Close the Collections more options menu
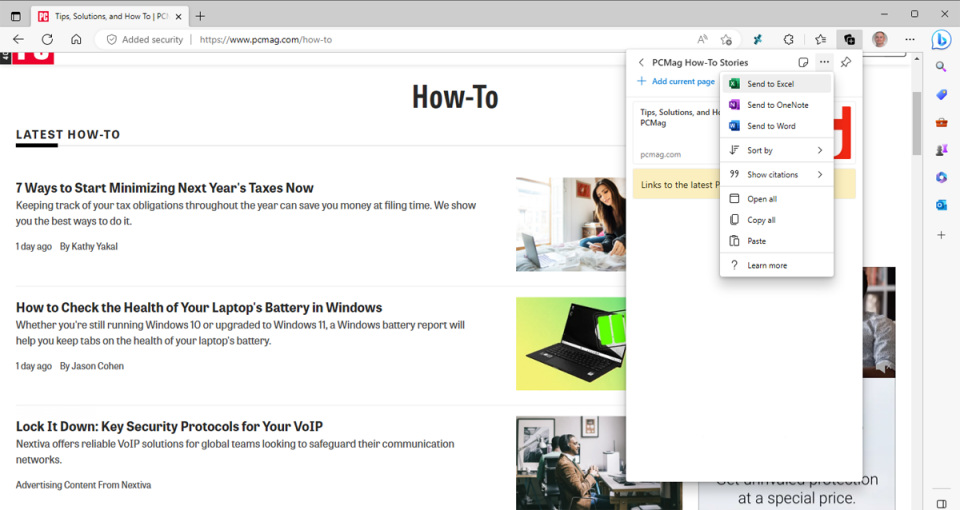 point(825,62)
